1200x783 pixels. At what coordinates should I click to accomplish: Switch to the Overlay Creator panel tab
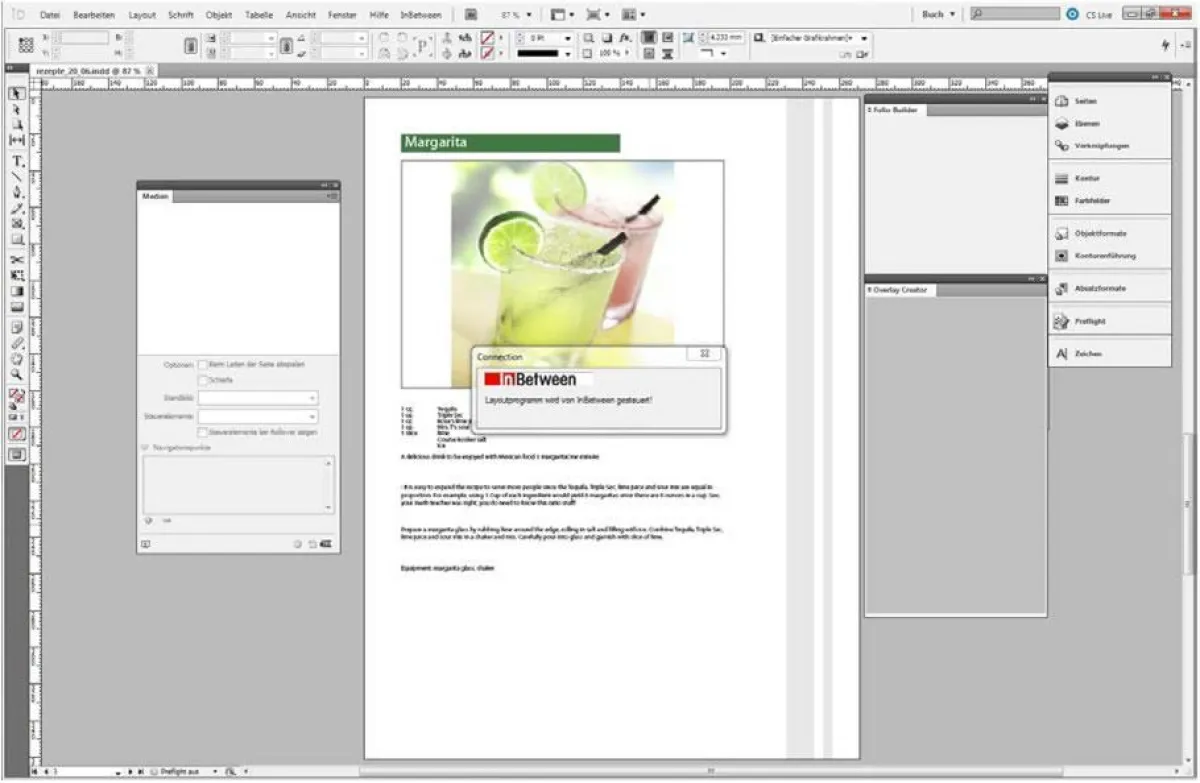pyautogui.click(x=900, y=291)
